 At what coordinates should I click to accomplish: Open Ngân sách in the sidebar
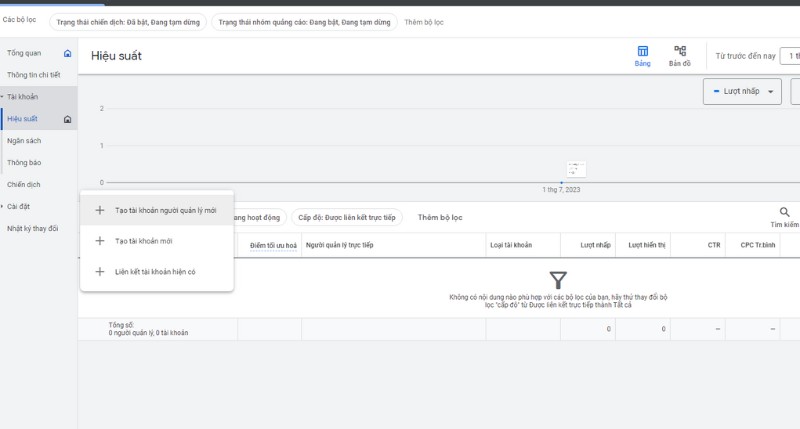pos(24,141)
